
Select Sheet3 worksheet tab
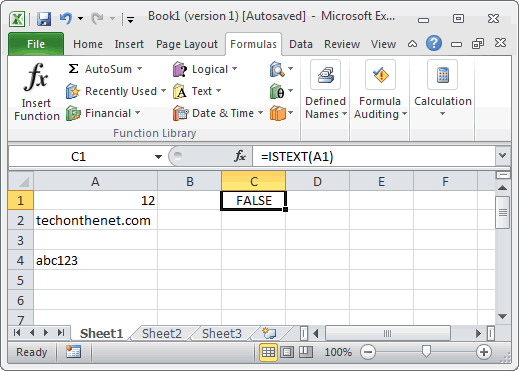(222, 333)
